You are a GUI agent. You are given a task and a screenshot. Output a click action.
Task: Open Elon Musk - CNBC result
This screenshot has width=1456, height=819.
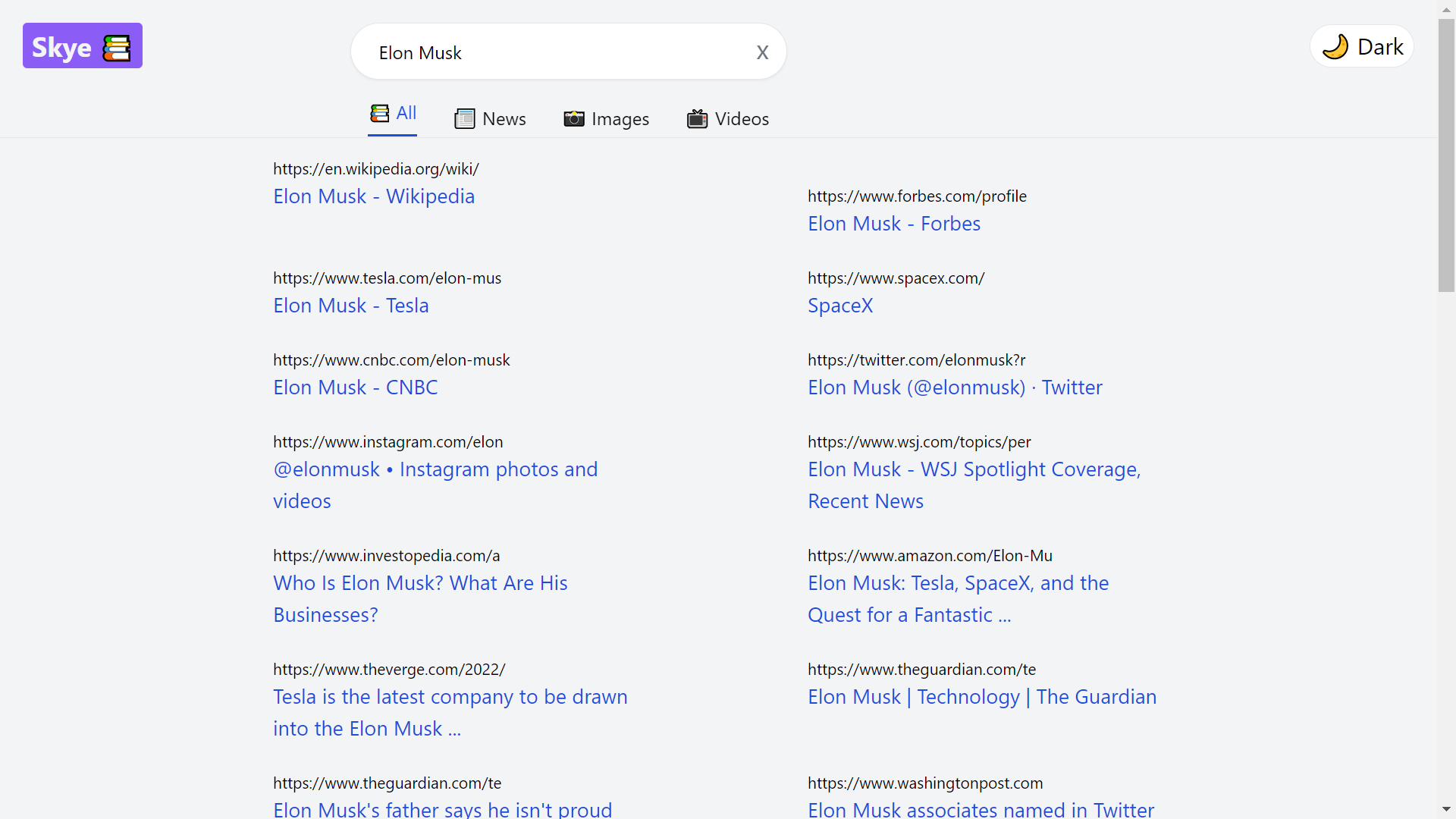(x=356, y=388)
